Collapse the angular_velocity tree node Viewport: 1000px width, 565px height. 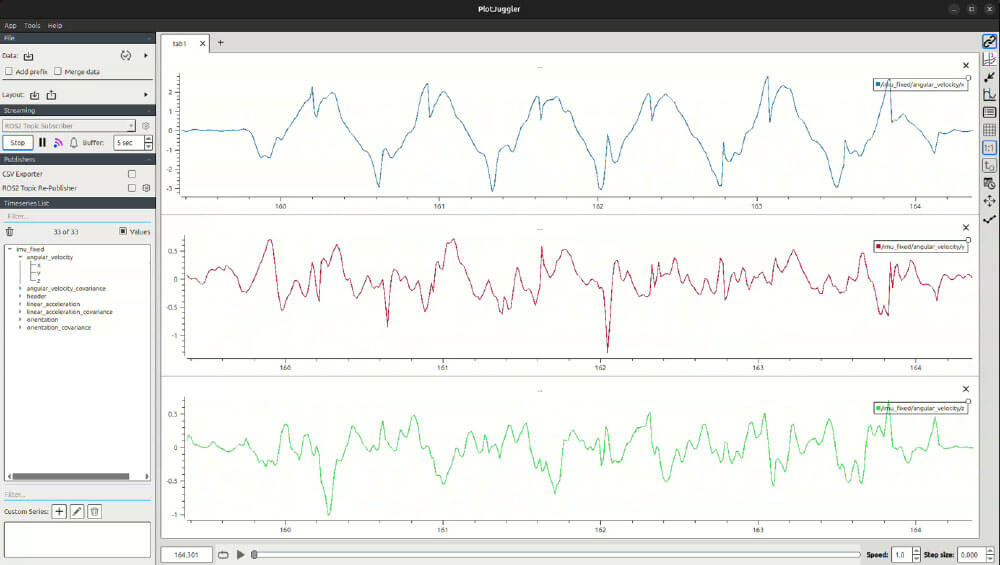coord(20,257)
